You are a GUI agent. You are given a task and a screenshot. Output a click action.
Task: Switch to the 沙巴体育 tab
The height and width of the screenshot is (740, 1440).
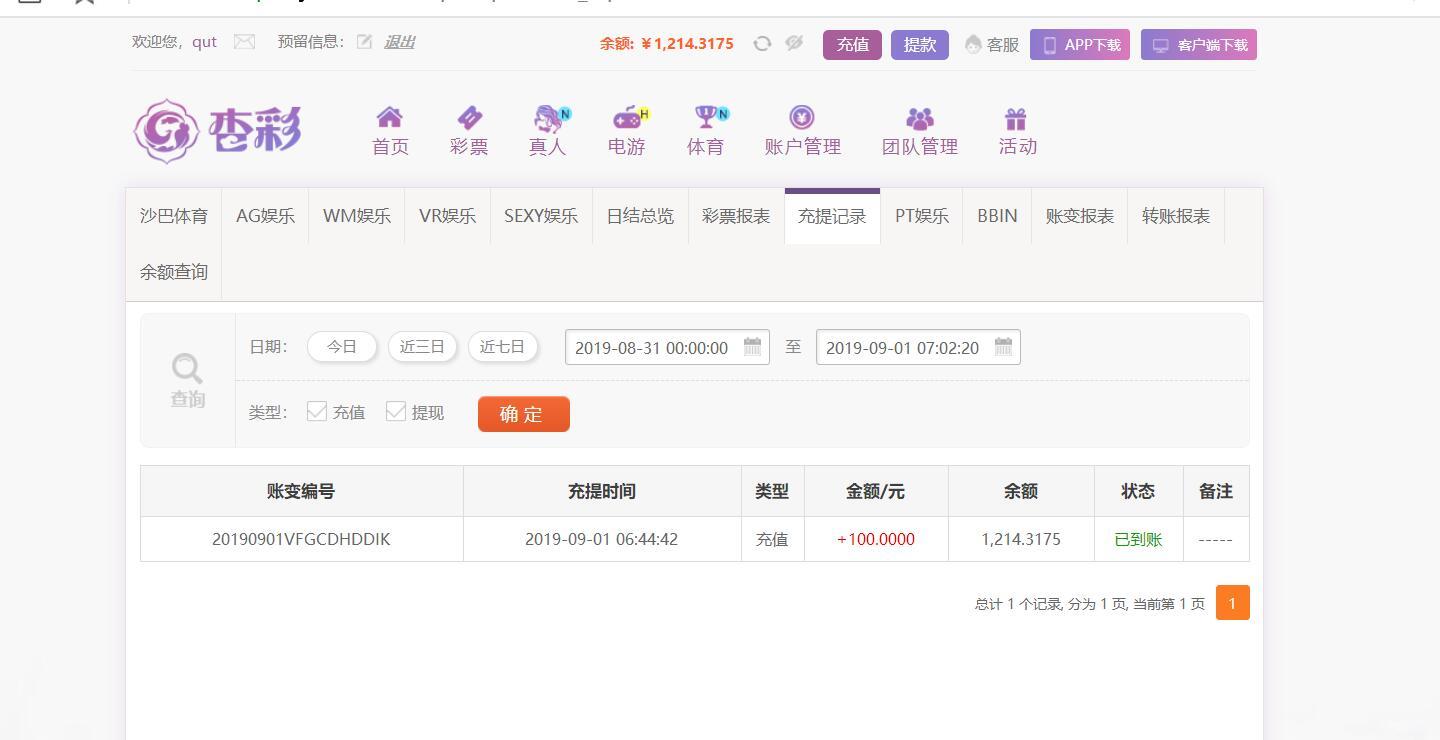pyautogui.click(x=174, y=216)
